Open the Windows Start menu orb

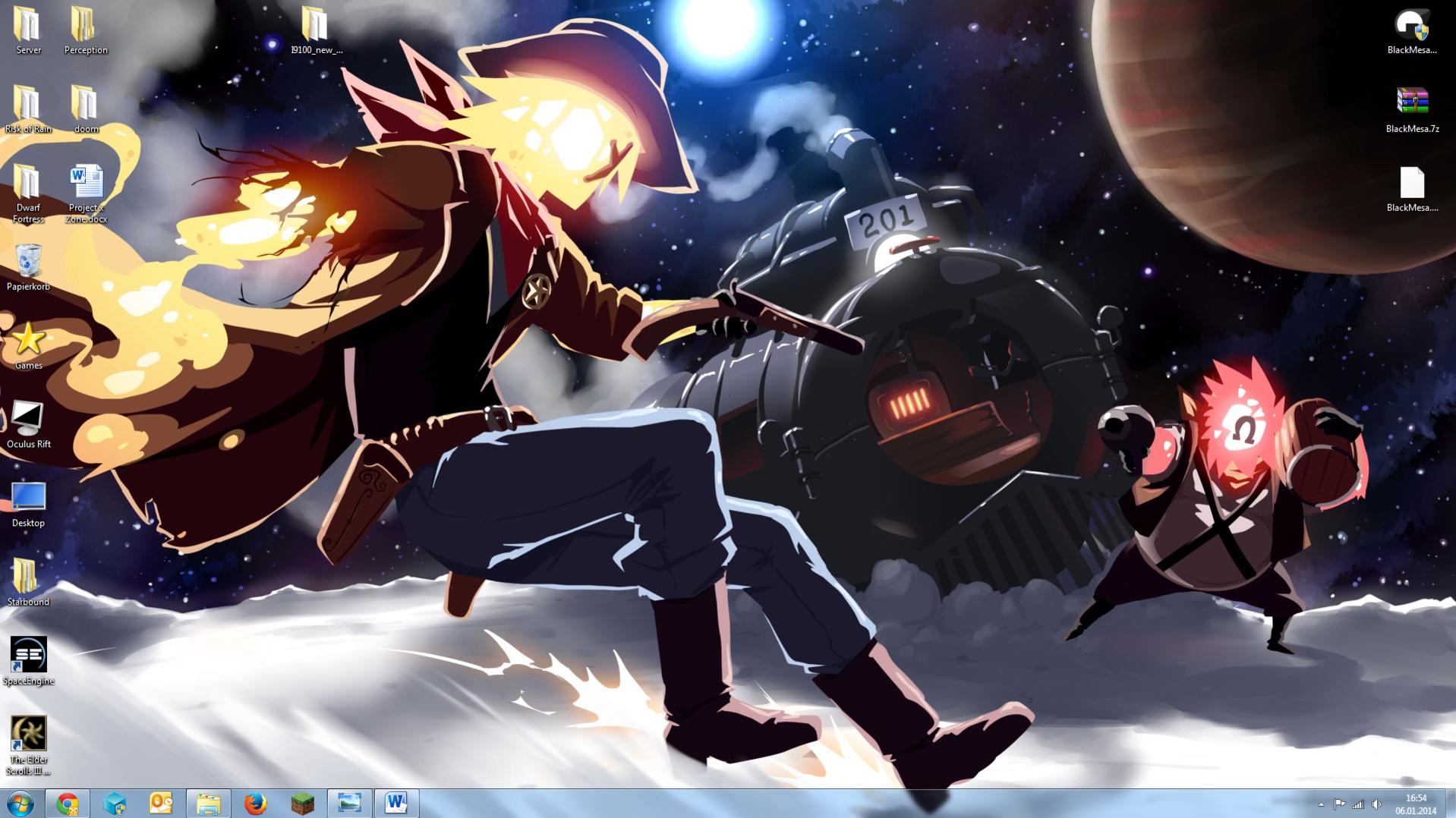pos(20,804)
